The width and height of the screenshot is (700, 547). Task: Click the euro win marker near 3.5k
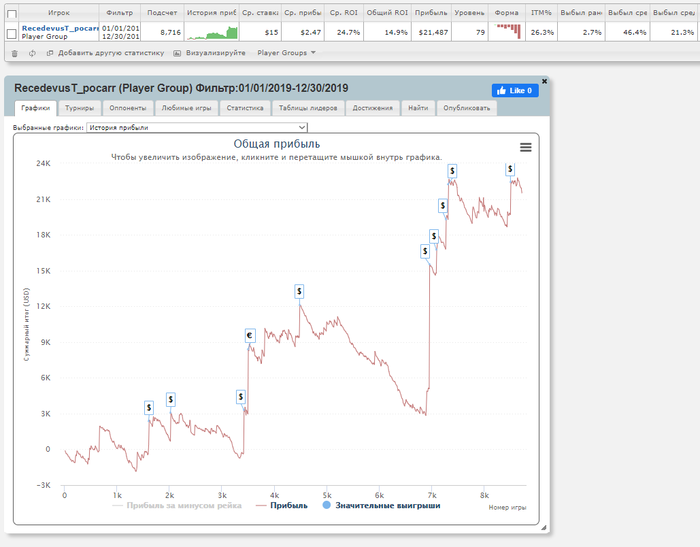point(250,335)
